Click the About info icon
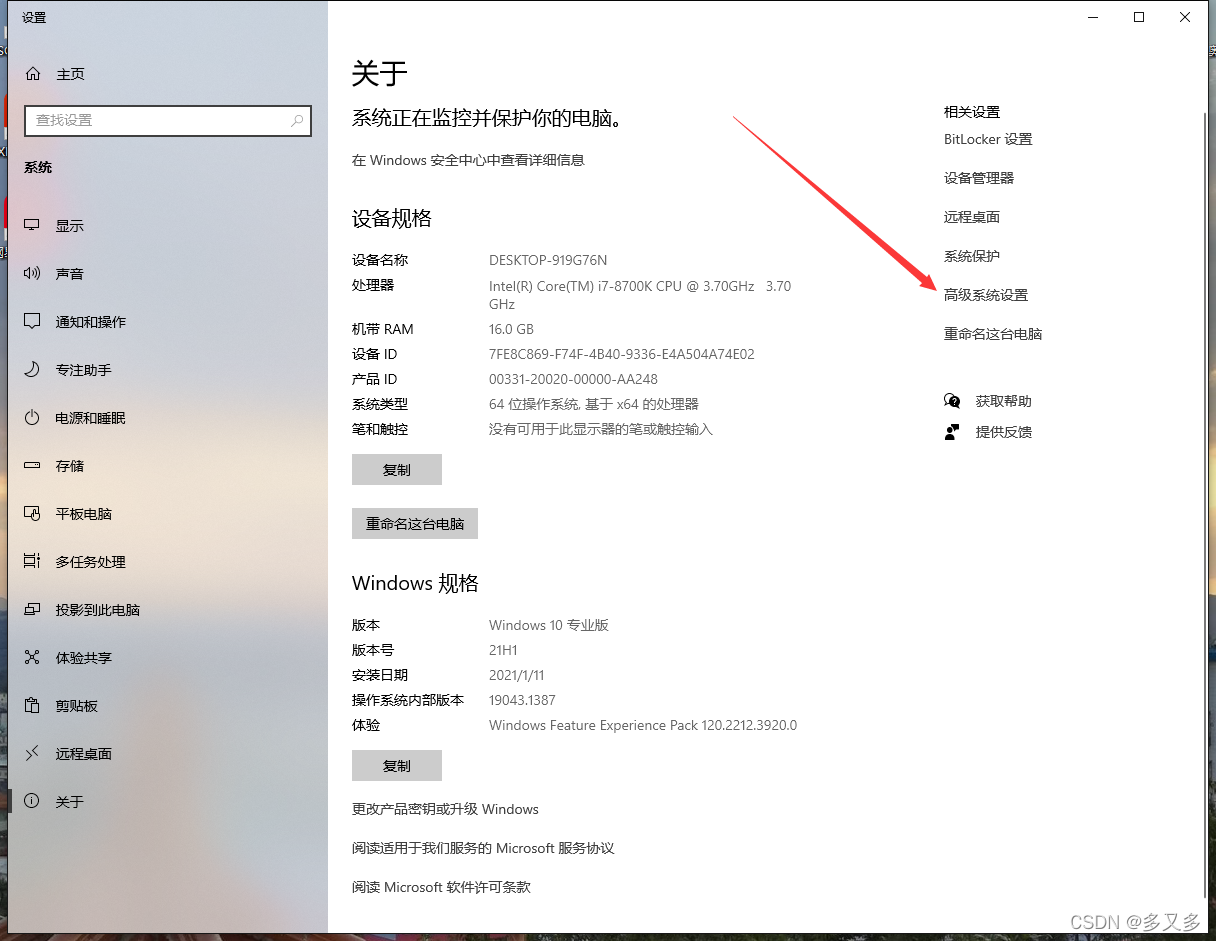The width and height of the screenshot is (1216, 941). tap(33, 802)
